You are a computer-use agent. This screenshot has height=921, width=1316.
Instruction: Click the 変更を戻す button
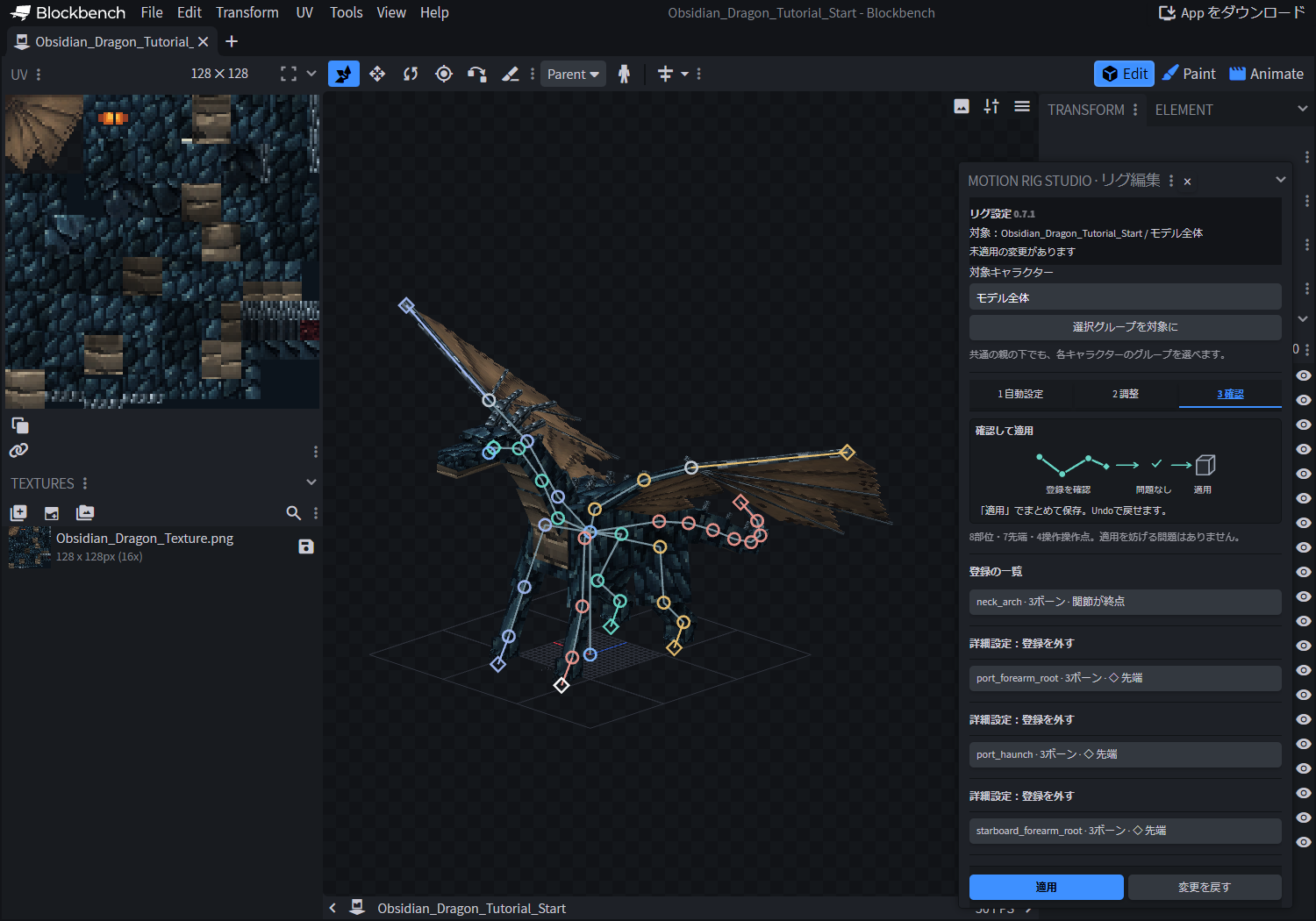pos(1204,887)
